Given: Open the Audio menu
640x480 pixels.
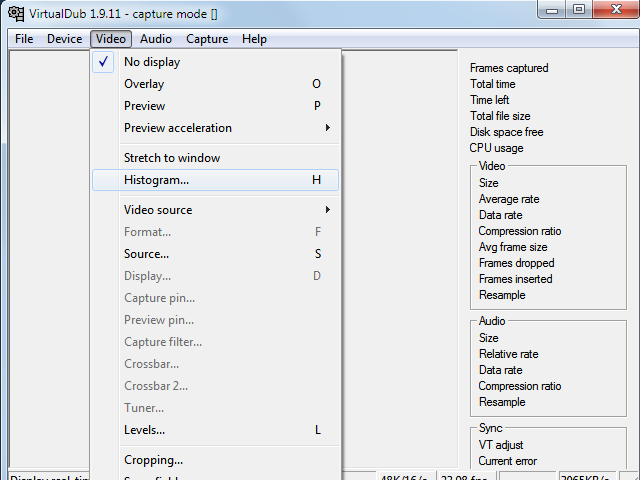Looking at the screenshot, I should tap(156, 39).
